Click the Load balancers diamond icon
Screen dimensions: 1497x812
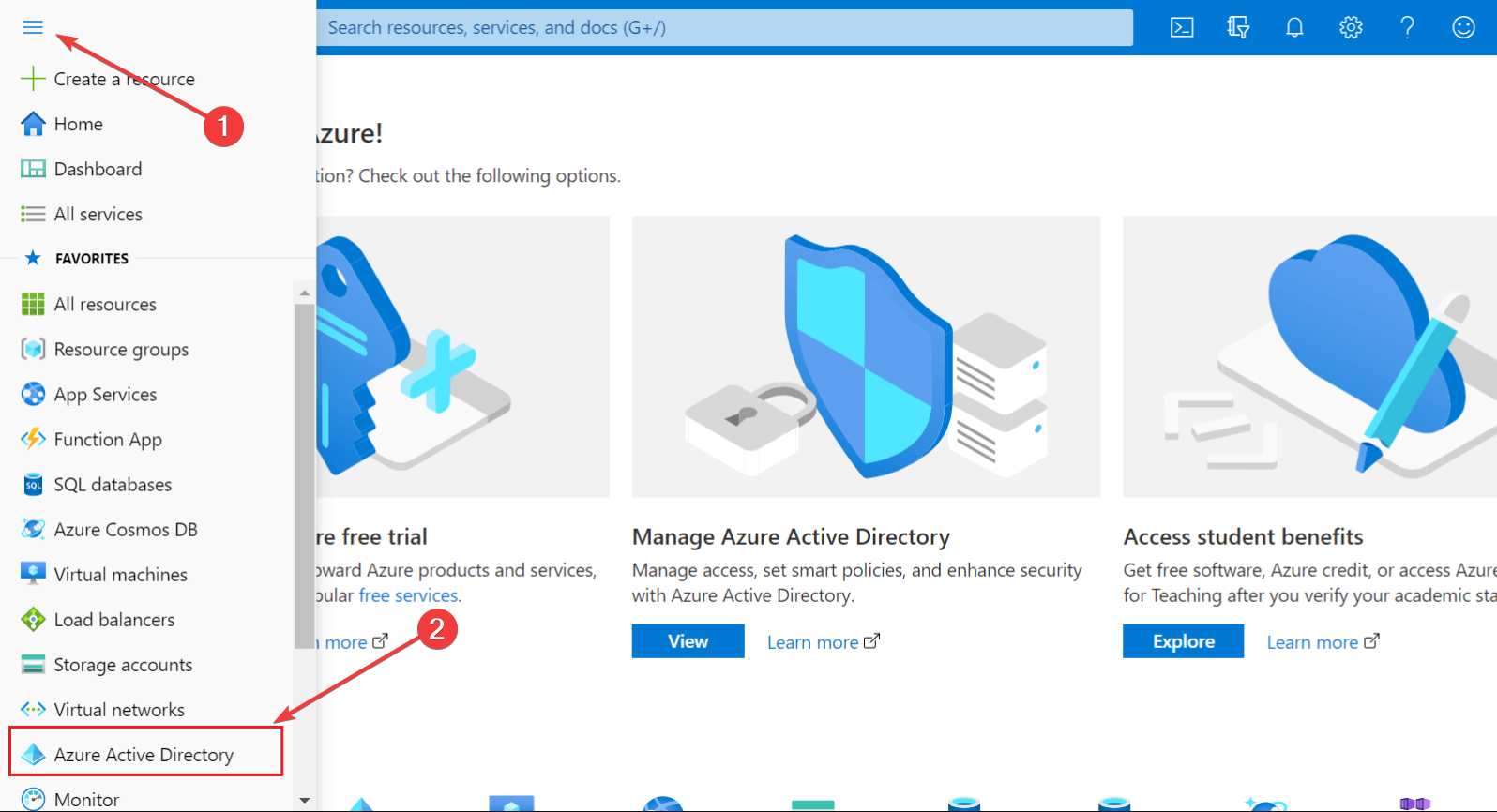pyautogui.click(x=33, y=619)
